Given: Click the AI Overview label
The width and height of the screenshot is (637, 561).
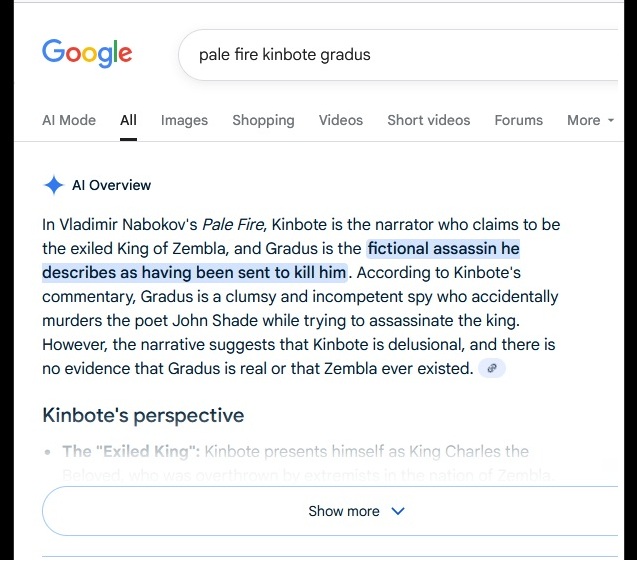Looking at the screenshot, I should (112, 185).
